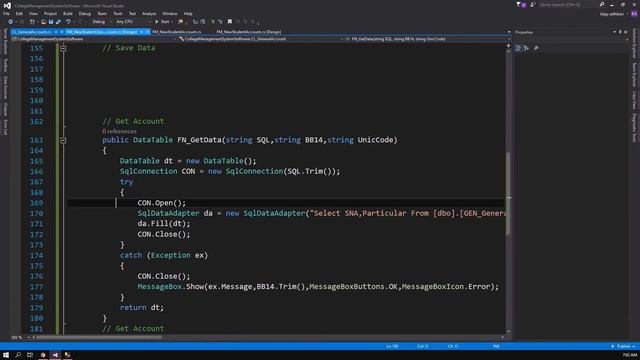Open the Data Sources side tab

point(5,87)
